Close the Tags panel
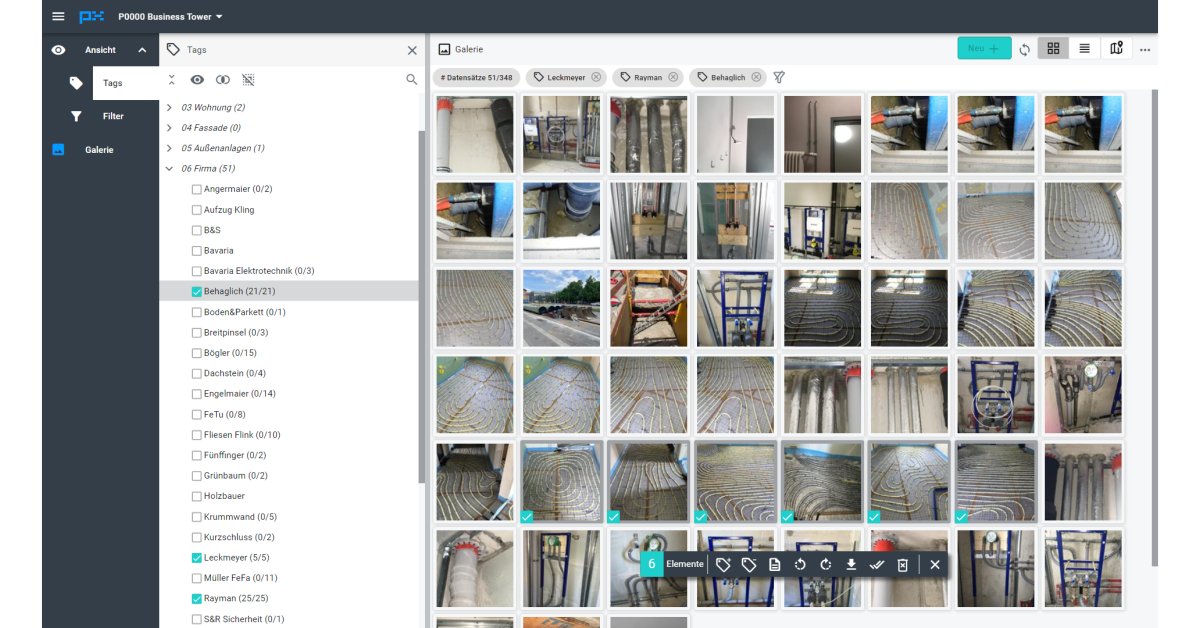 (x=412, y=50)
